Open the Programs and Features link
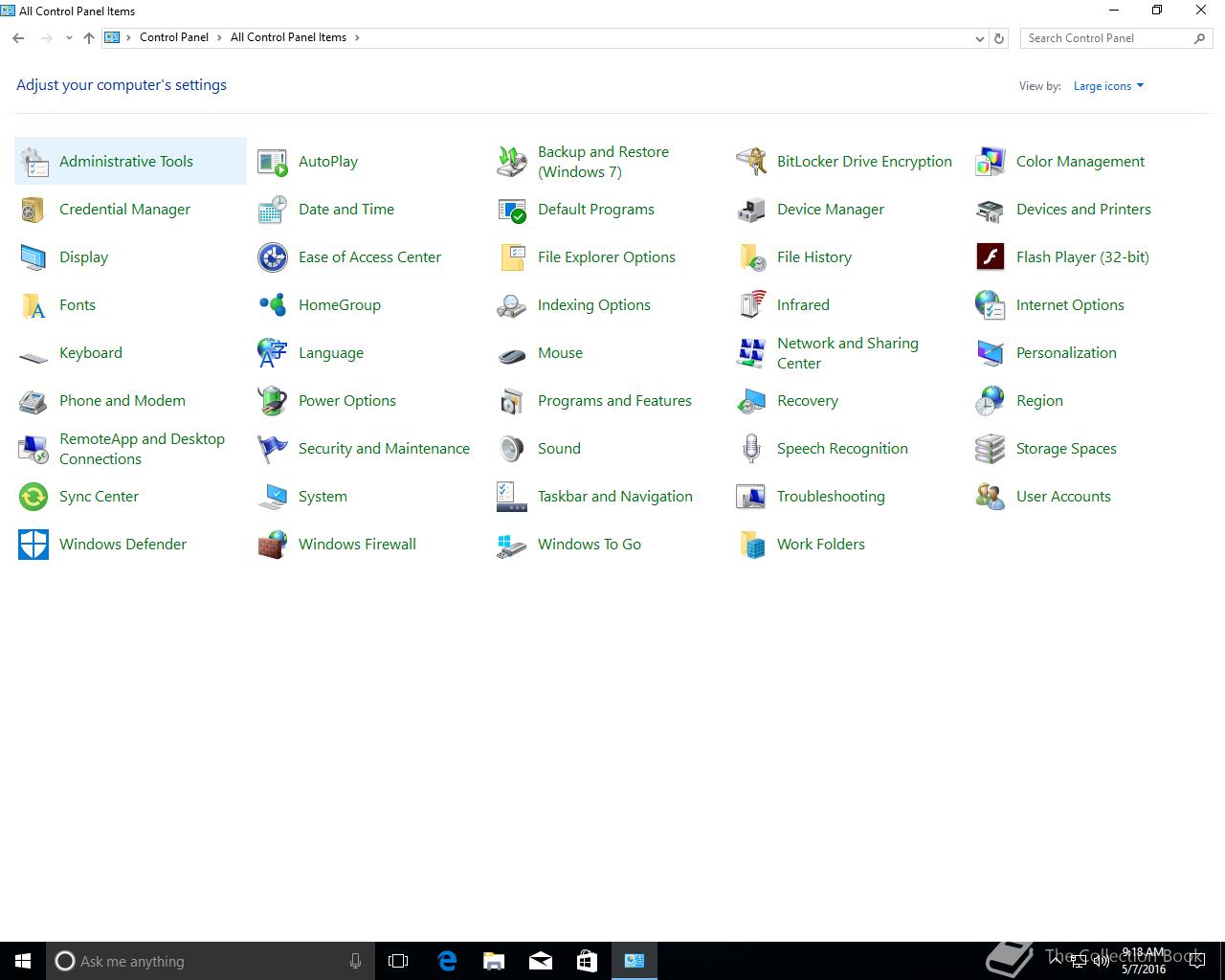Screen dimensions: 1225x980 (x=614, y=401)
